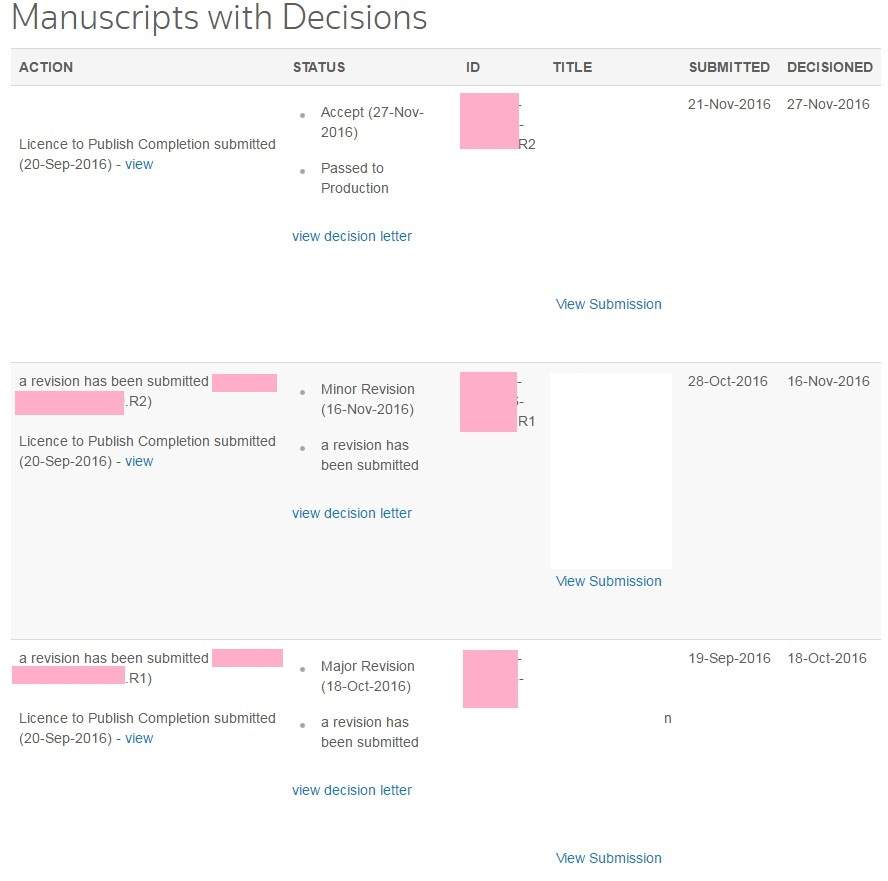
Task: Sort by the DECISIONED column header
Action: point(829,67)
